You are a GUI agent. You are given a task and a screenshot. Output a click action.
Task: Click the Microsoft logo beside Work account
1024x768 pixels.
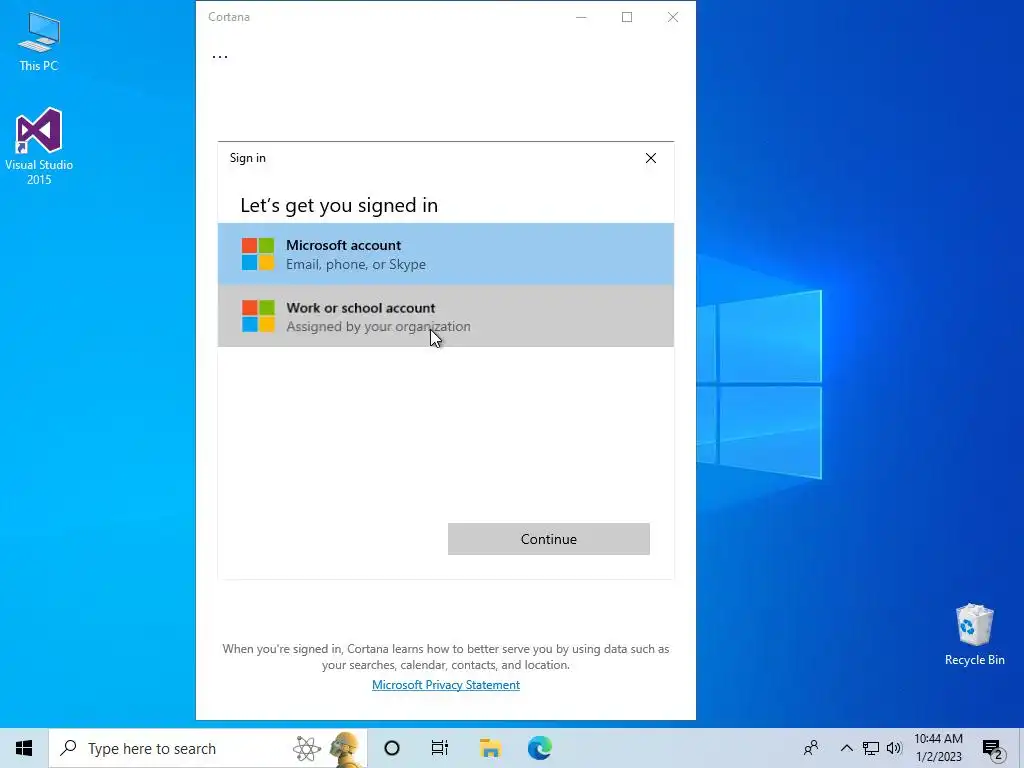coord(258,316)
